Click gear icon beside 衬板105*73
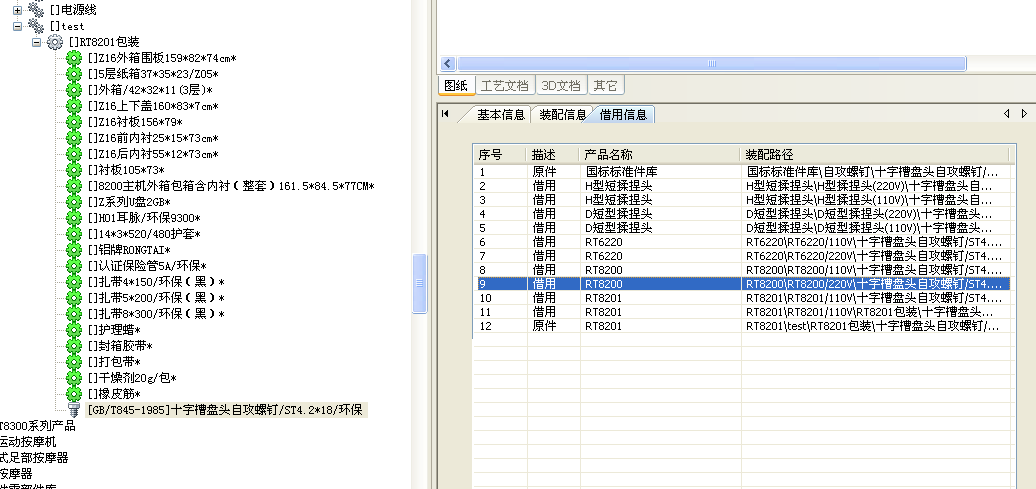This screenshot has width=1036, height=489. (x=74, y=170)
